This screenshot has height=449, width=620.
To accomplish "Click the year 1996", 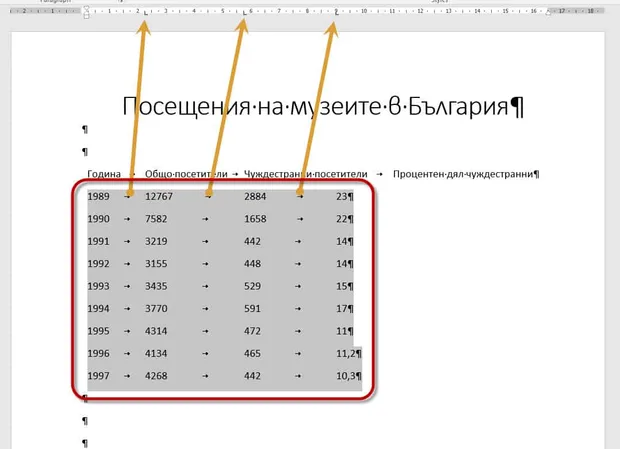I will (x=98, y=353).
